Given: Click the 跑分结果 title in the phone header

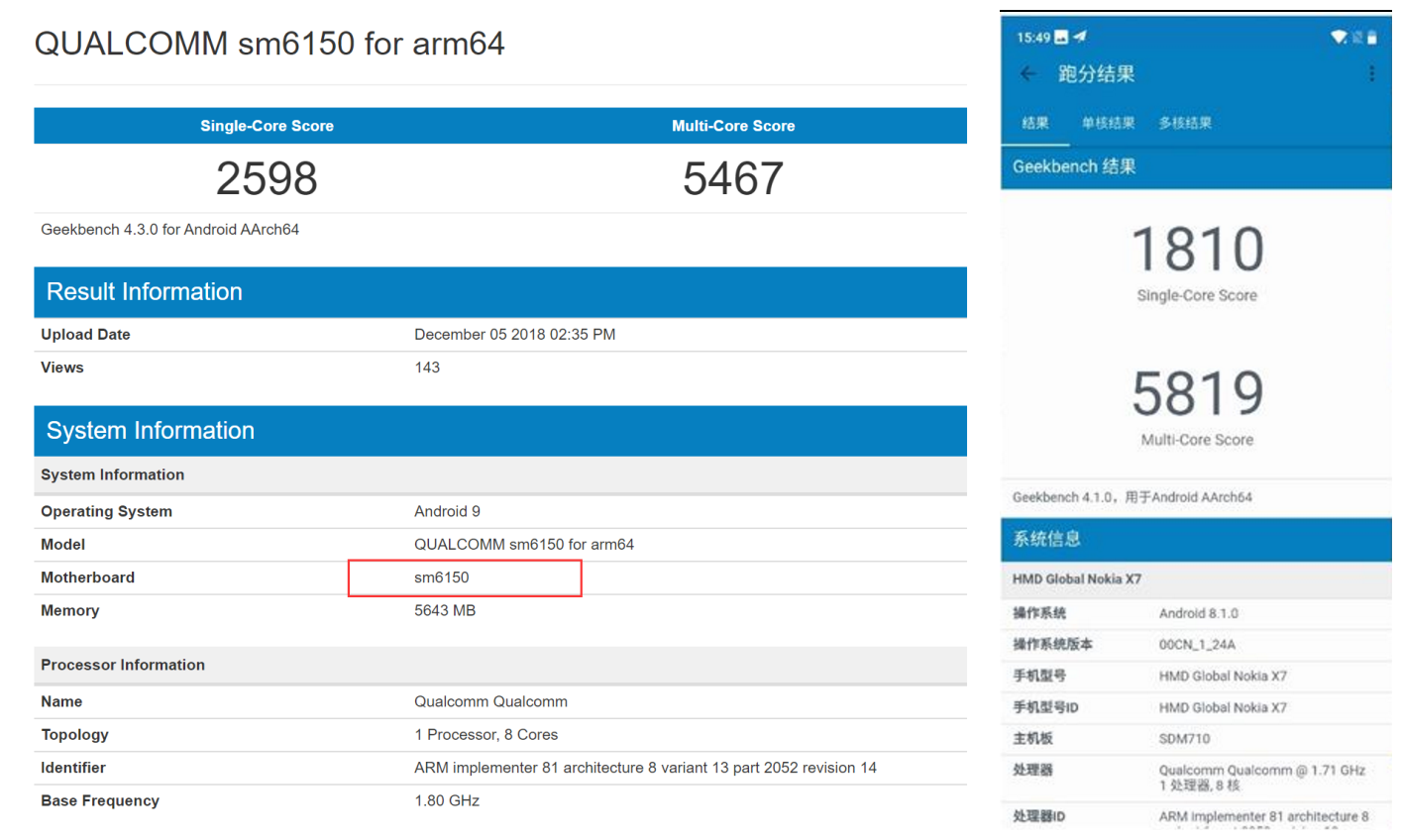Looking at the screenshot, I should pos(1096,74).
